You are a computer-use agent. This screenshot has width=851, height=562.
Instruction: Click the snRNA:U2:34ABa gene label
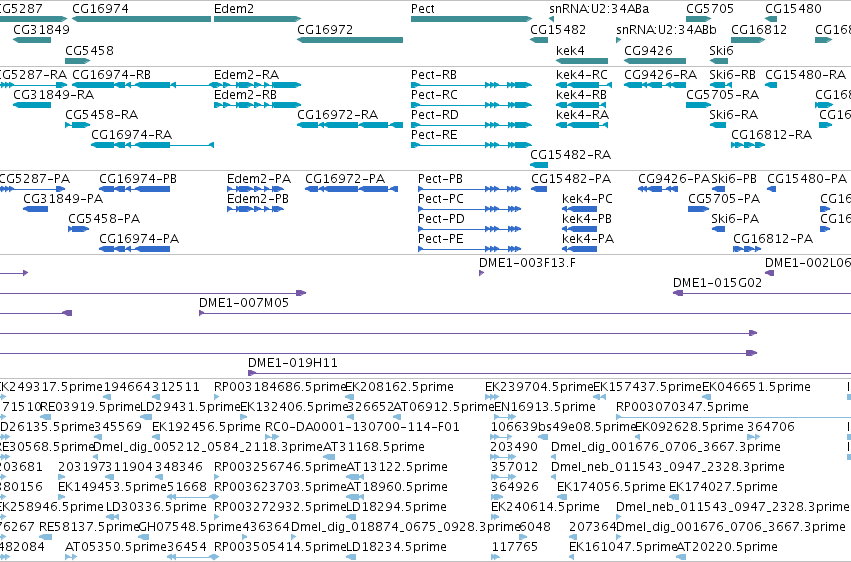coord(599,9)
